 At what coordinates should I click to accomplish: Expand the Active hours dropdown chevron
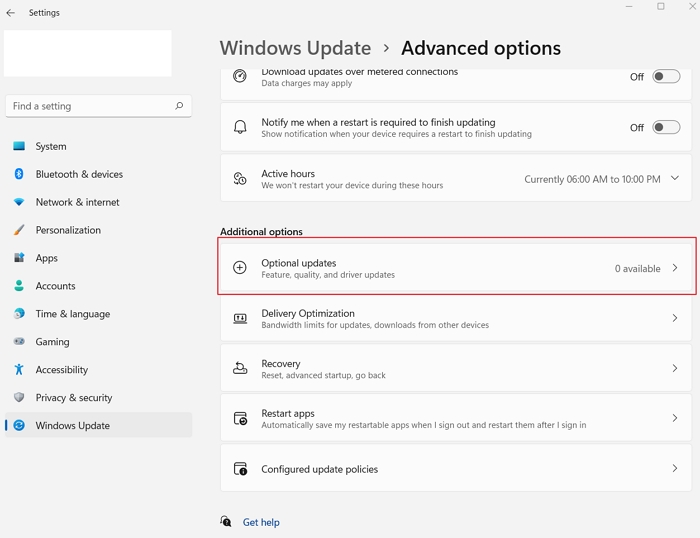tap(675, 178)
